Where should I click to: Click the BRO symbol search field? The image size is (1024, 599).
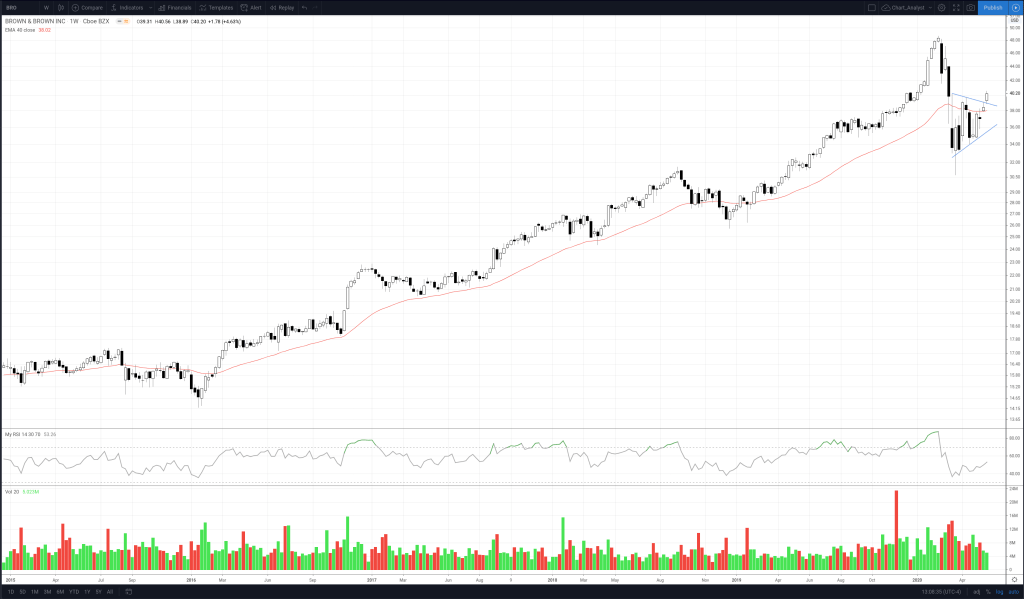(15, 7)
